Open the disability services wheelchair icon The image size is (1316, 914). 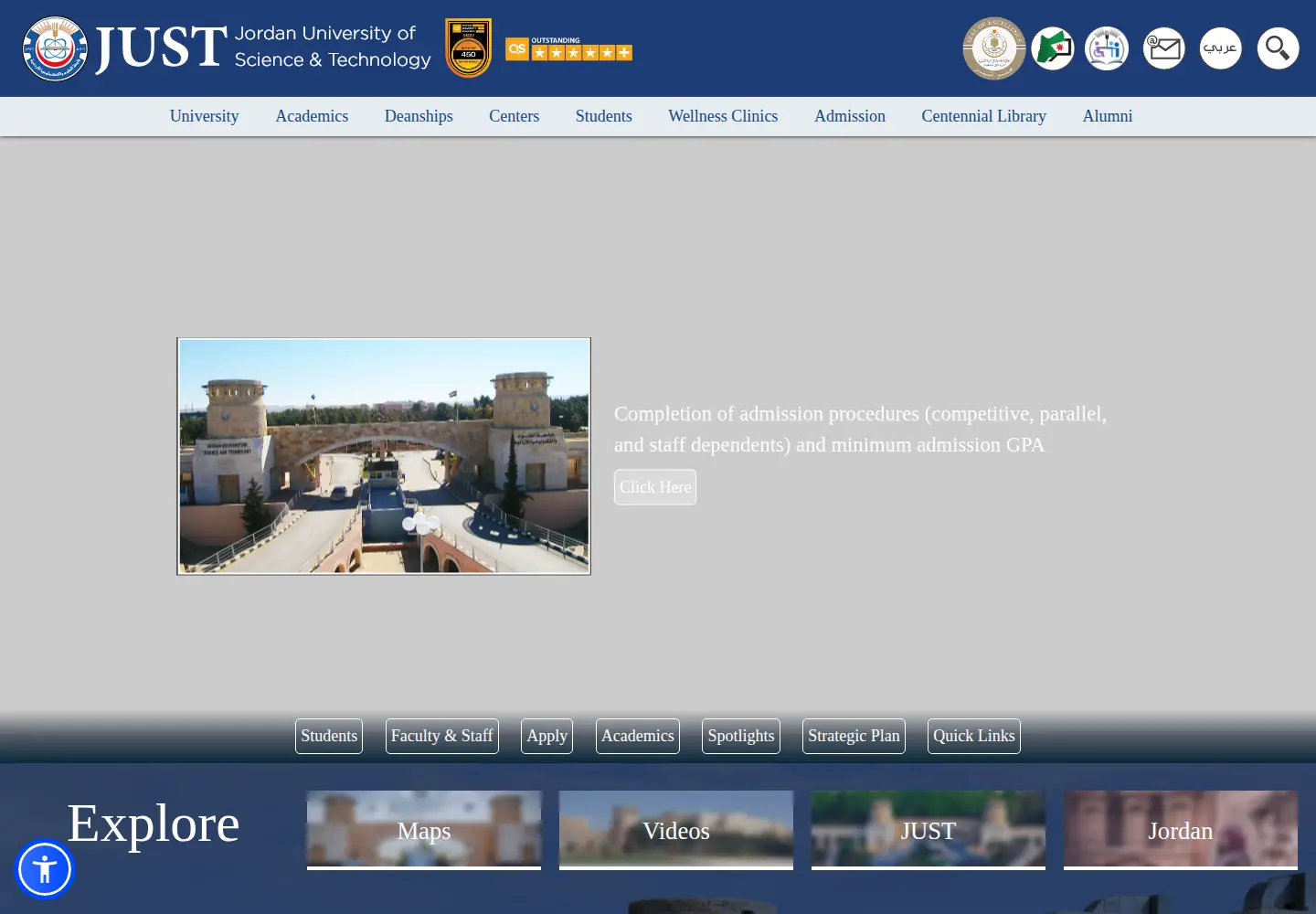coord(1107,48)
